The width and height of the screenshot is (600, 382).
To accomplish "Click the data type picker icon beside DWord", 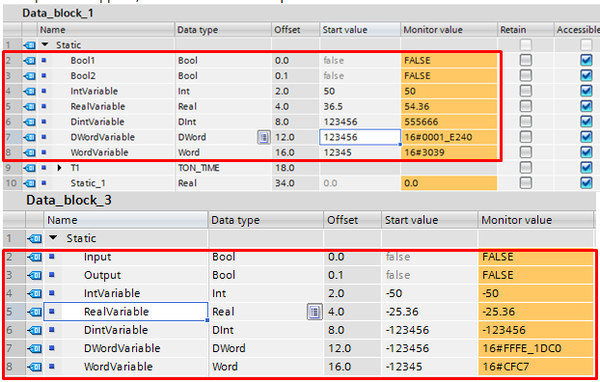I will [264, 137].
